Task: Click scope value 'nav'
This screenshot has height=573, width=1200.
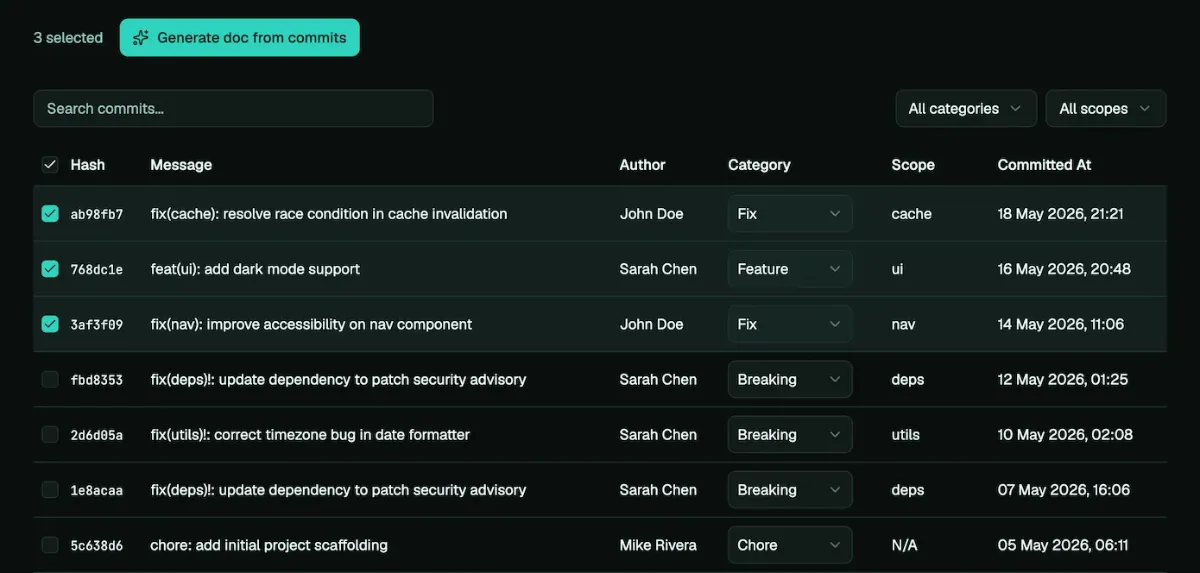Action: pos(903,324)
